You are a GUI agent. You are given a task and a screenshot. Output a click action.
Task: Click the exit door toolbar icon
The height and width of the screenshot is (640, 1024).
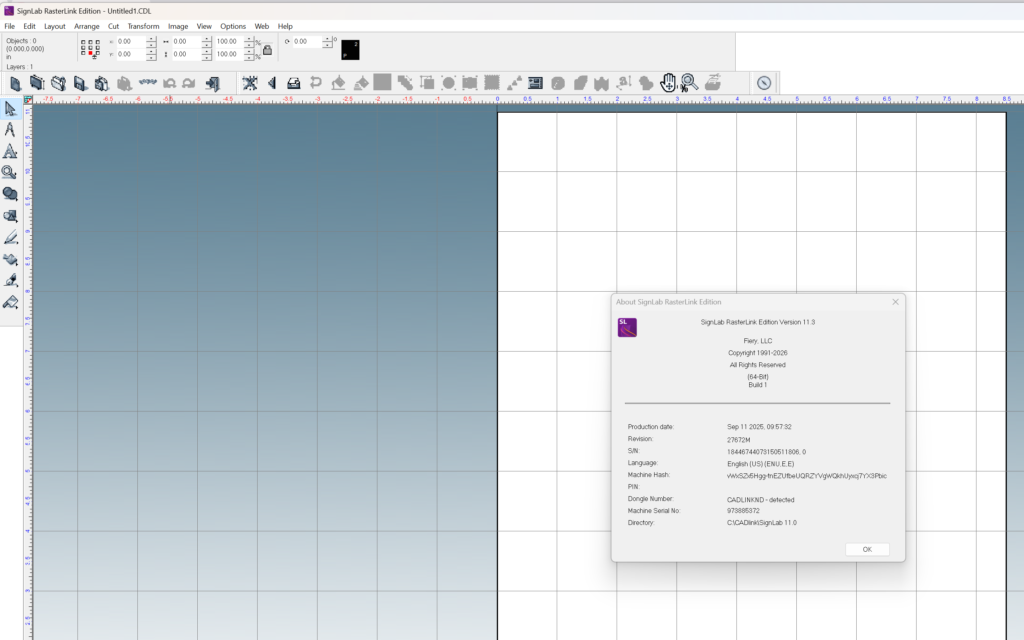212,83
